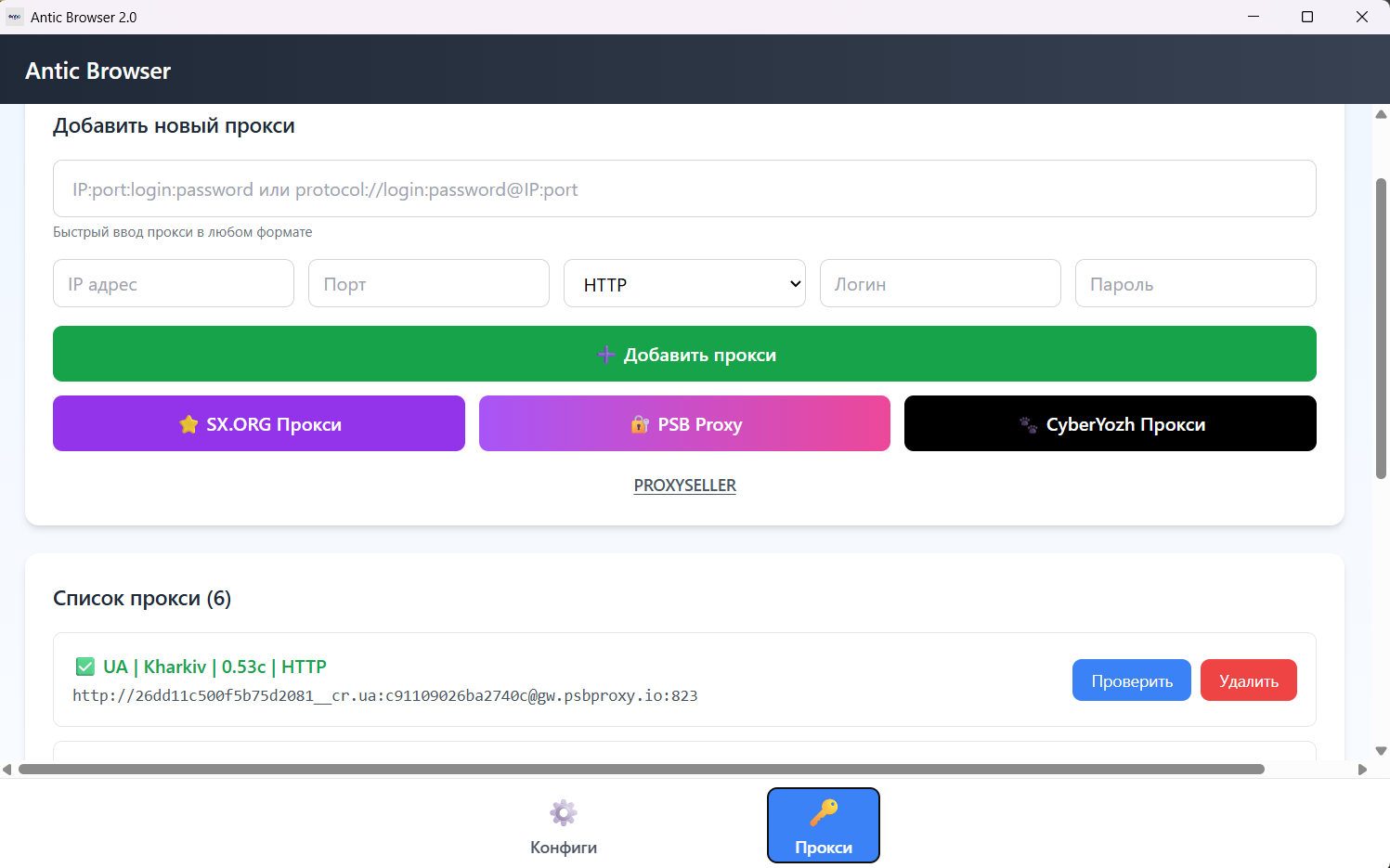Screen dimensions: 1390x868
Task: Click the plus icon on add proxy button
Action: pos(606,355)
